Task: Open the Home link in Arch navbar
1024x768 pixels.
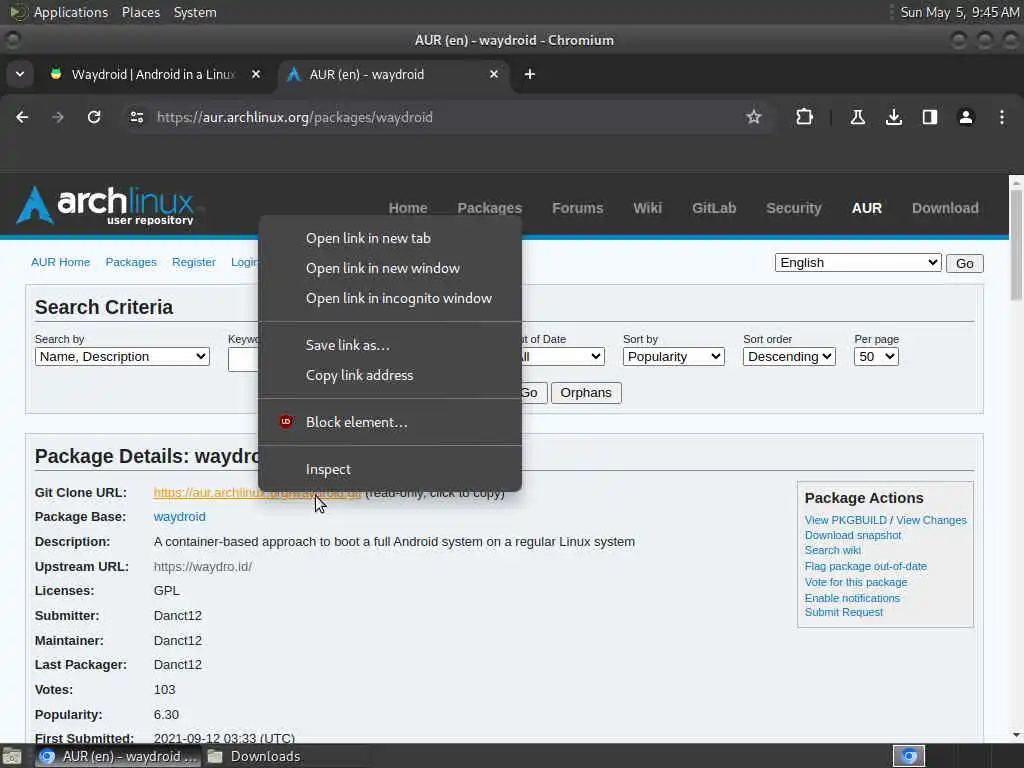Action: click(408, 208)
